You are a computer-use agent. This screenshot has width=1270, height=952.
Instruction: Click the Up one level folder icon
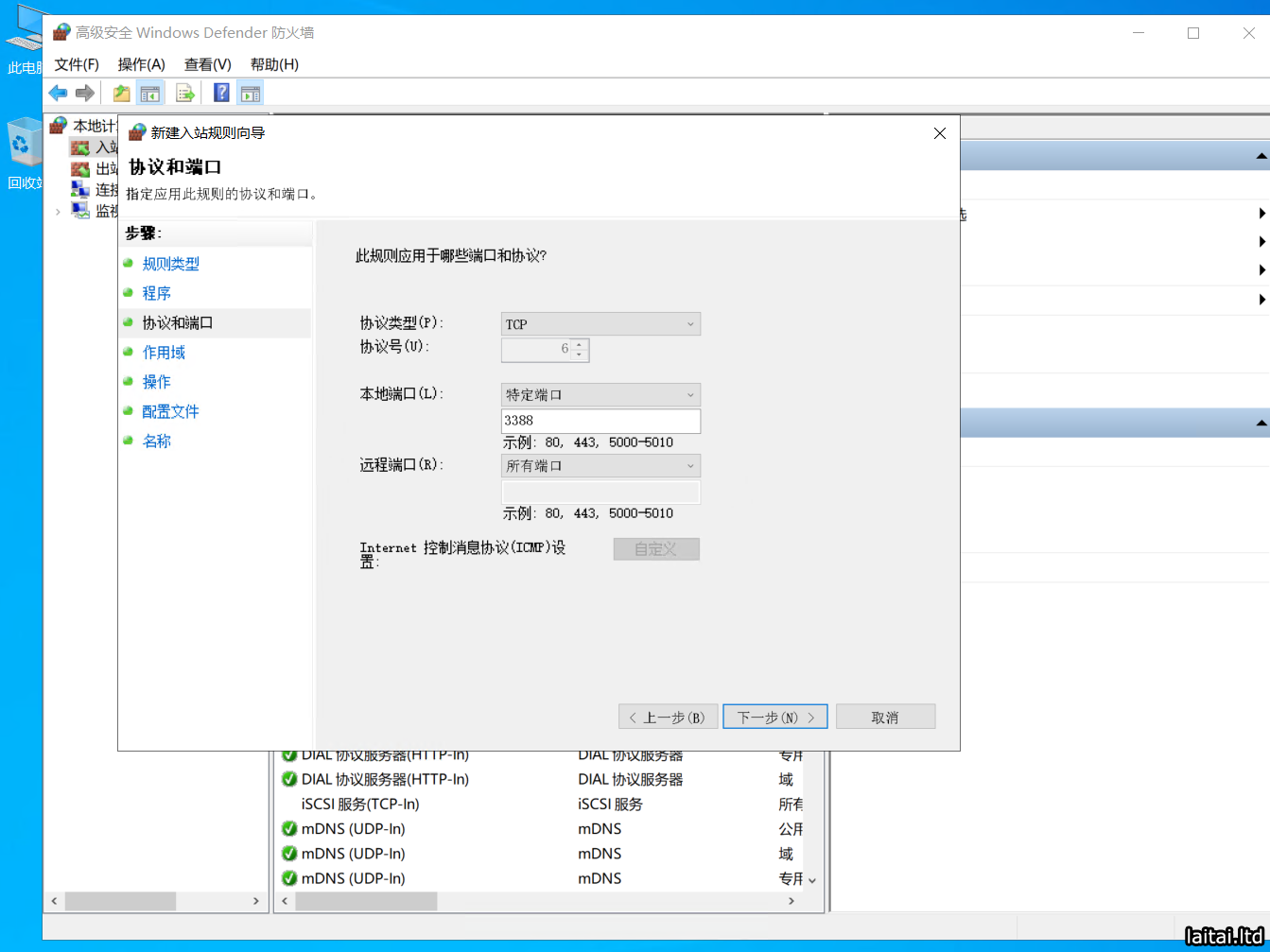point(121,93)
